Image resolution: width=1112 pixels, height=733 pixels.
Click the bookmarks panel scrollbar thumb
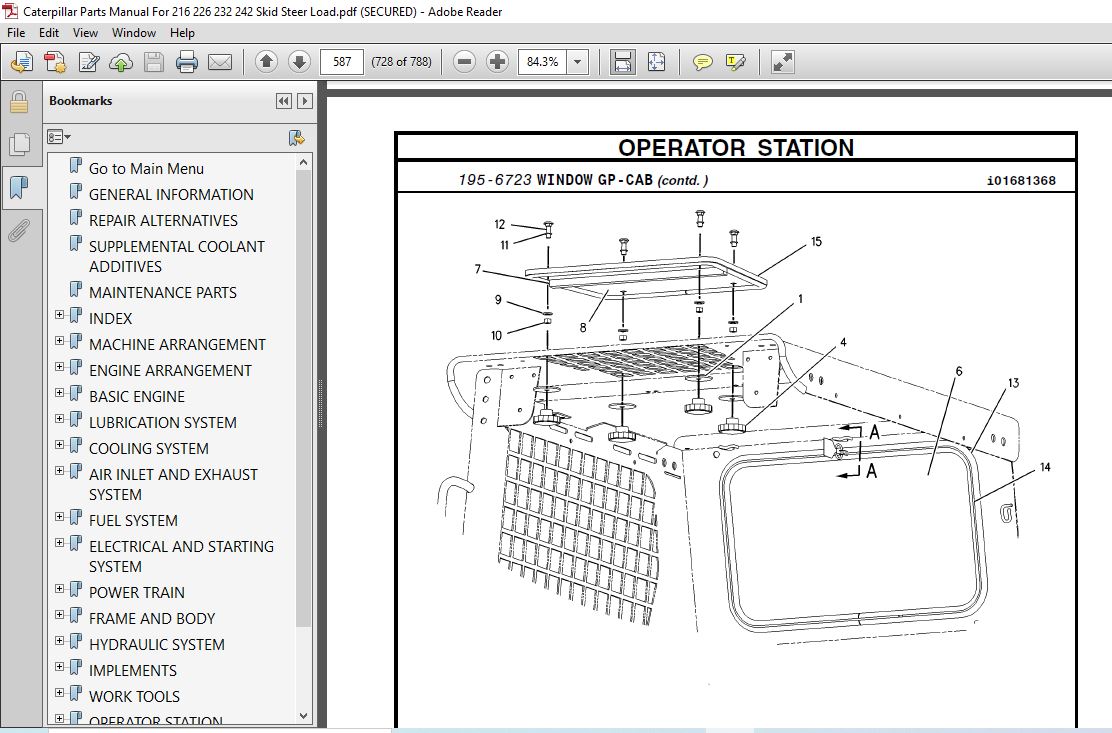click(x=304, y=398)
